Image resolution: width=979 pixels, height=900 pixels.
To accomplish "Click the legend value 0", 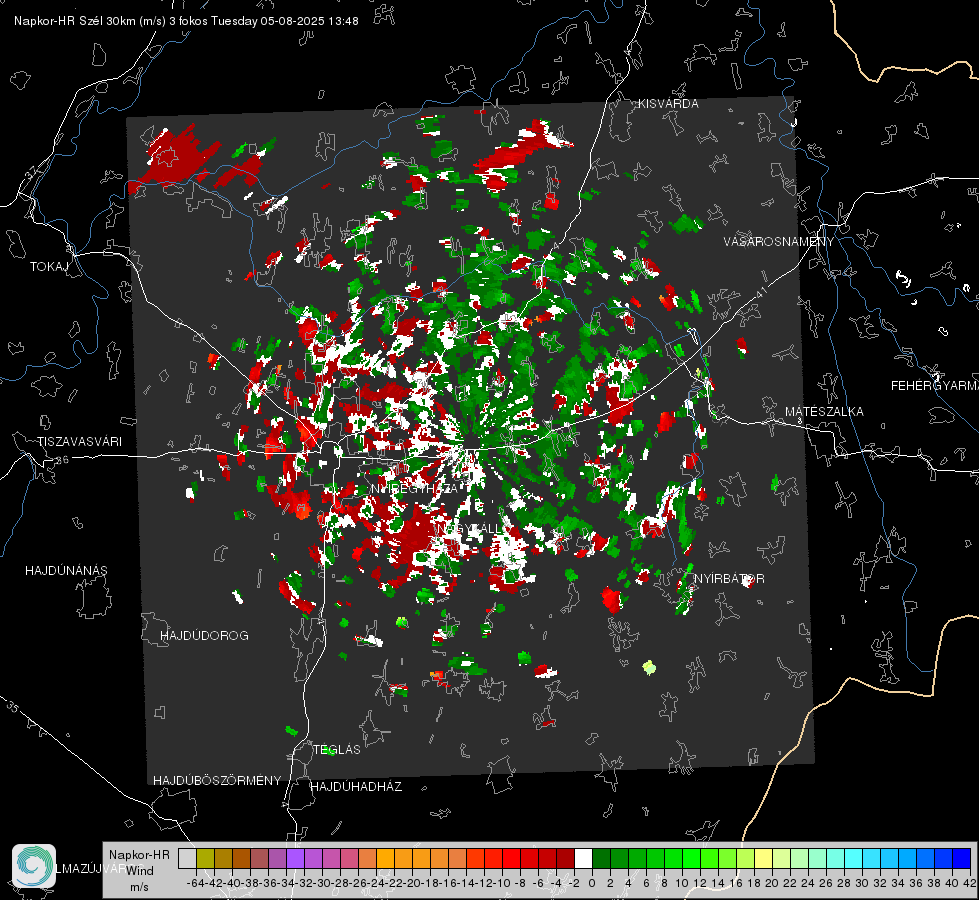I will (592, 883).
